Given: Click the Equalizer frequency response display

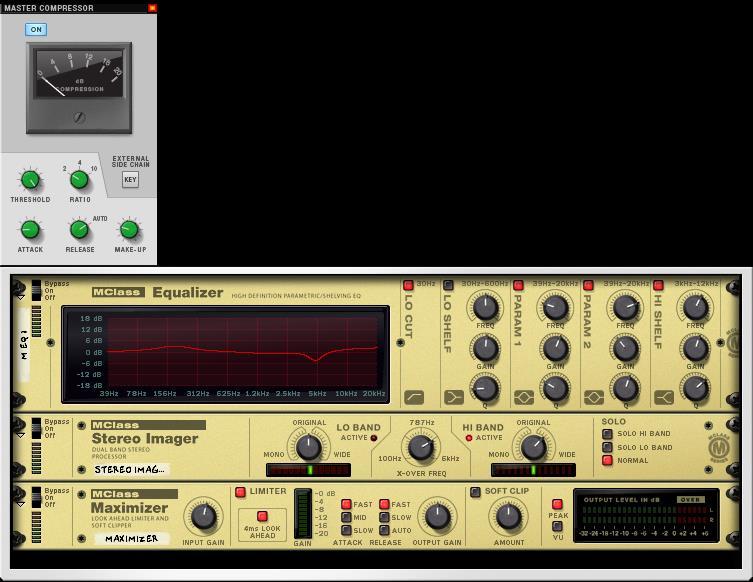Looking at the screenshot, I should click(226, 354).
